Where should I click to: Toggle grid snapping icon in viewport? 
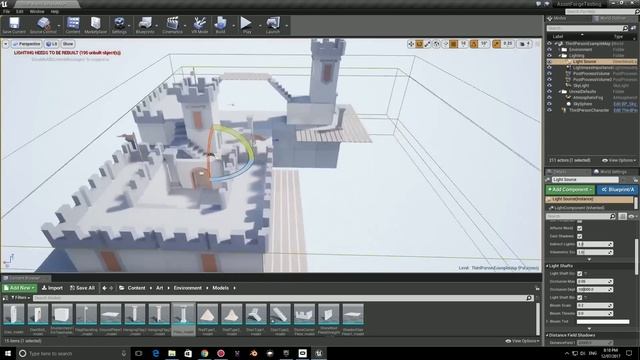point(453,44)
